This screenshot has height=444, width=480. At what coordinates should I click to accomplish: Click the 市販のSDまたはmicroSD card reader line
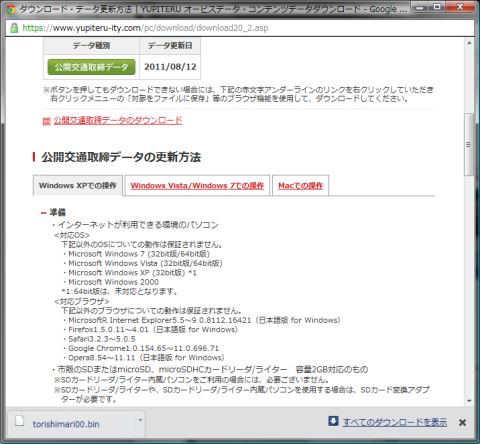click(x=210, y=370)
